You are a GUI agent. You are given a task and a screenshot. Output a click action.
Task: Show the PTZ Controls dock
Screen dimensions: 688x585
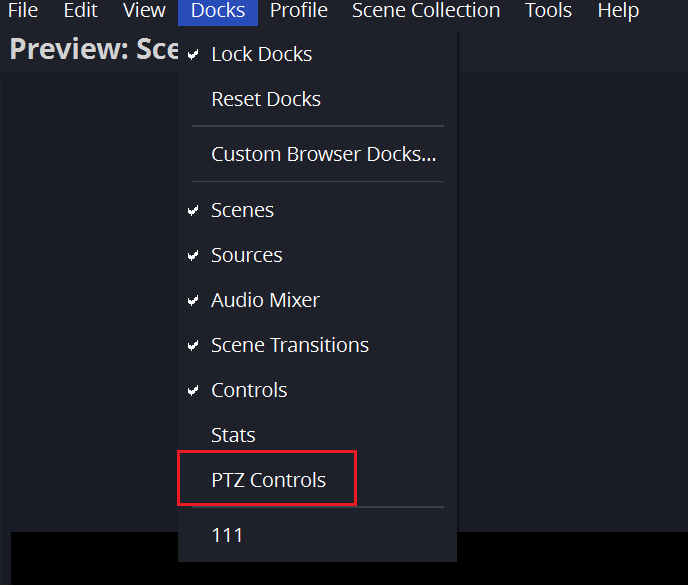[268, 480]
